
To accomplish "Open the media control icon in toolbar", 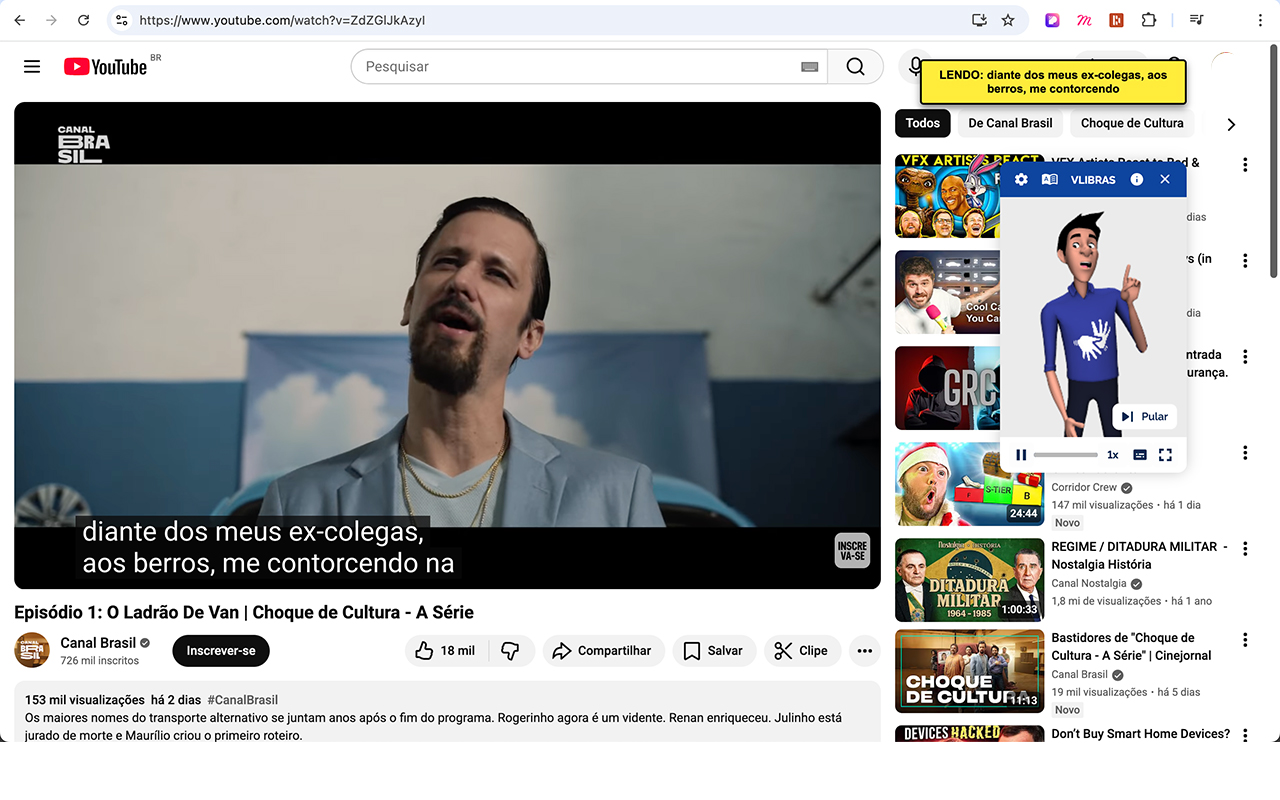I will (x=1197, y=20).
